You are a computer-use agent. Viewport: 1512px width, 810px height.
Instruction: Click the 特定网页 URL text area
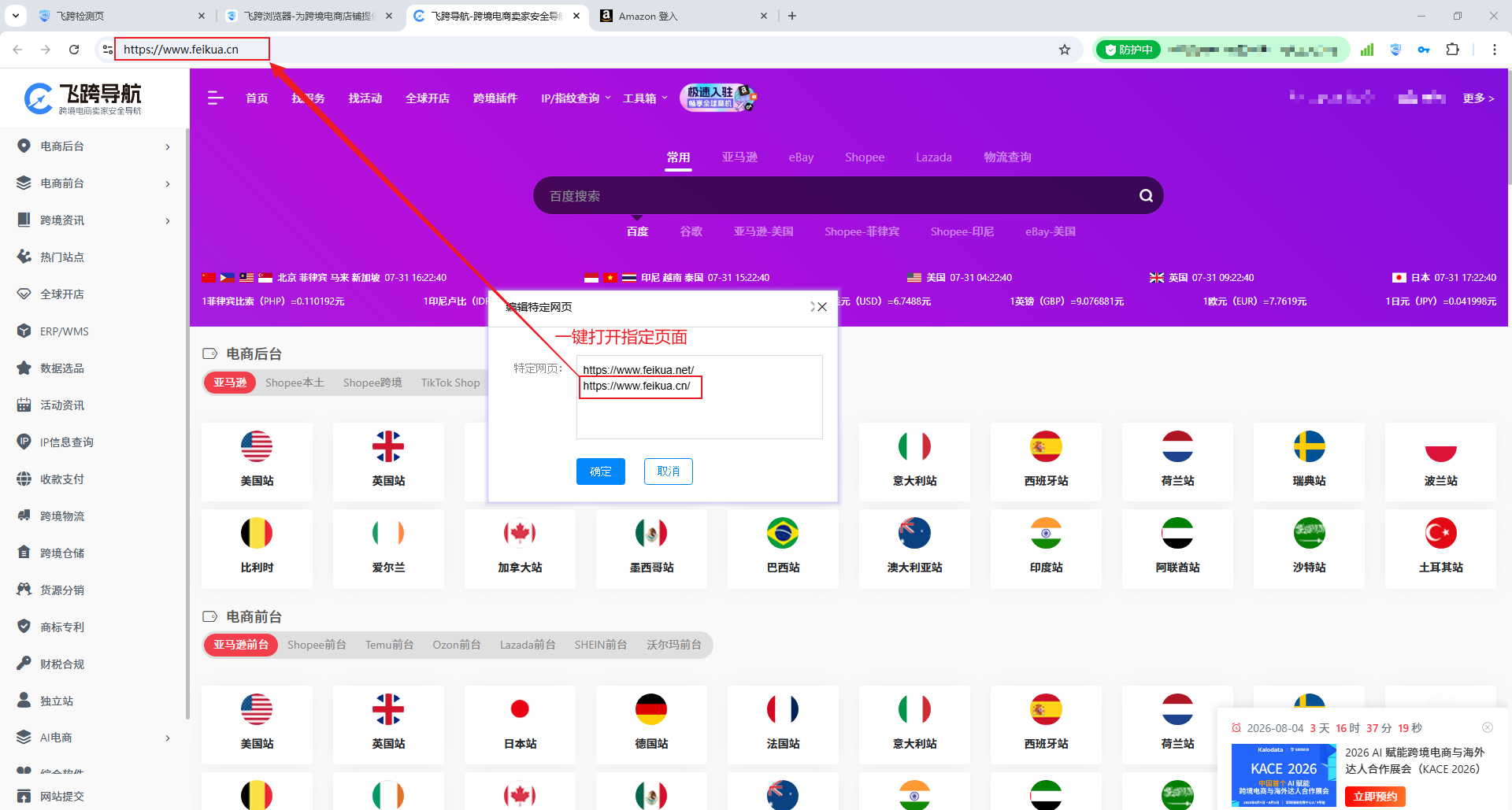click(x=699, y=397)
